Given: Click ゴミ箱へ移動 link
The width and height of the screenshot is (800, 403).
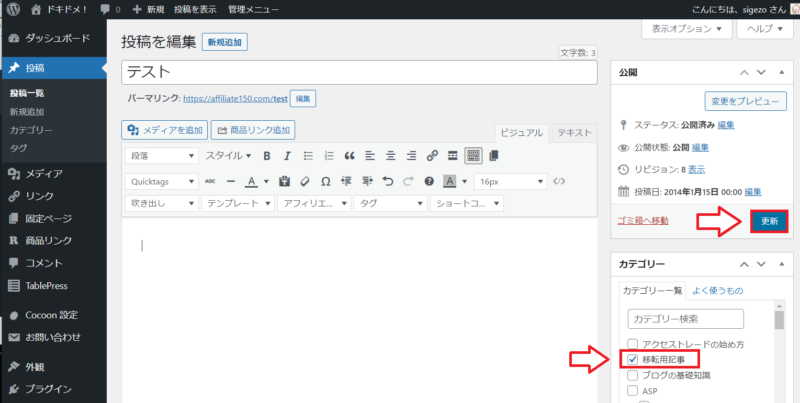Looking at the screenshot, I should 643,220.
